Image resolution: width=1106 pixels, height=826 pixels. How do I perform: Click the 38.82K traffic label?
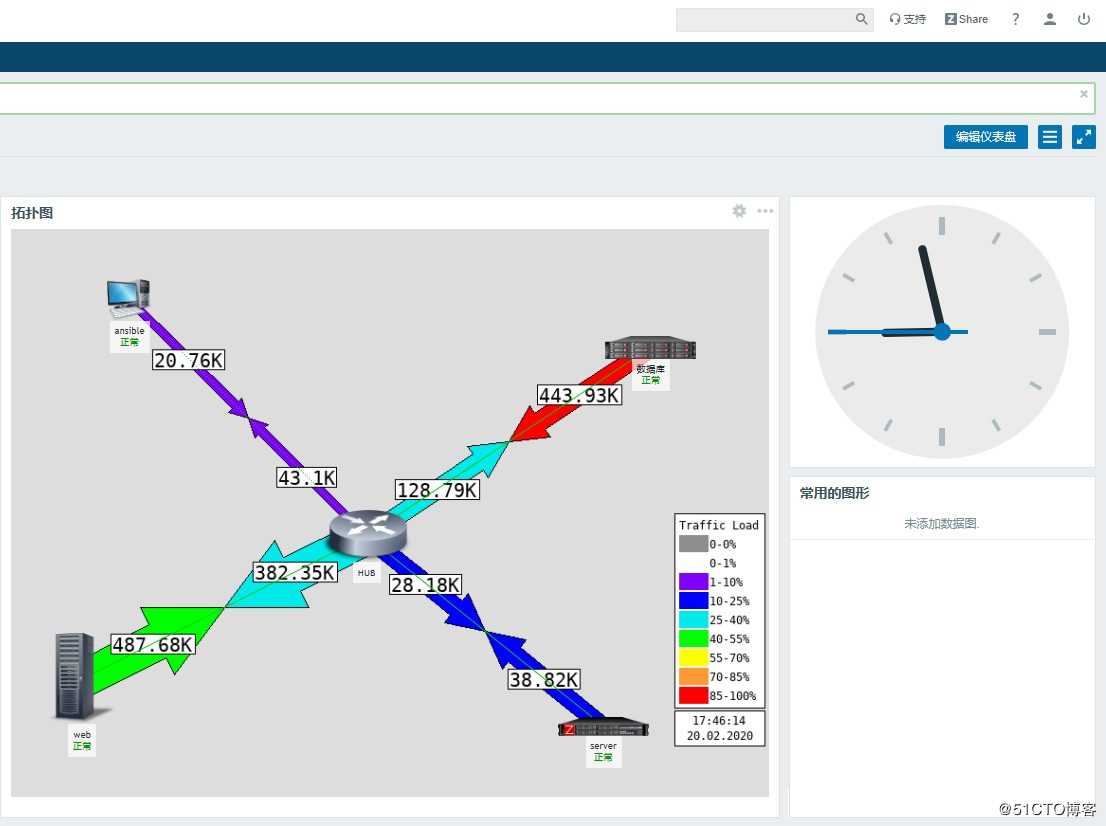click(544, 679)
